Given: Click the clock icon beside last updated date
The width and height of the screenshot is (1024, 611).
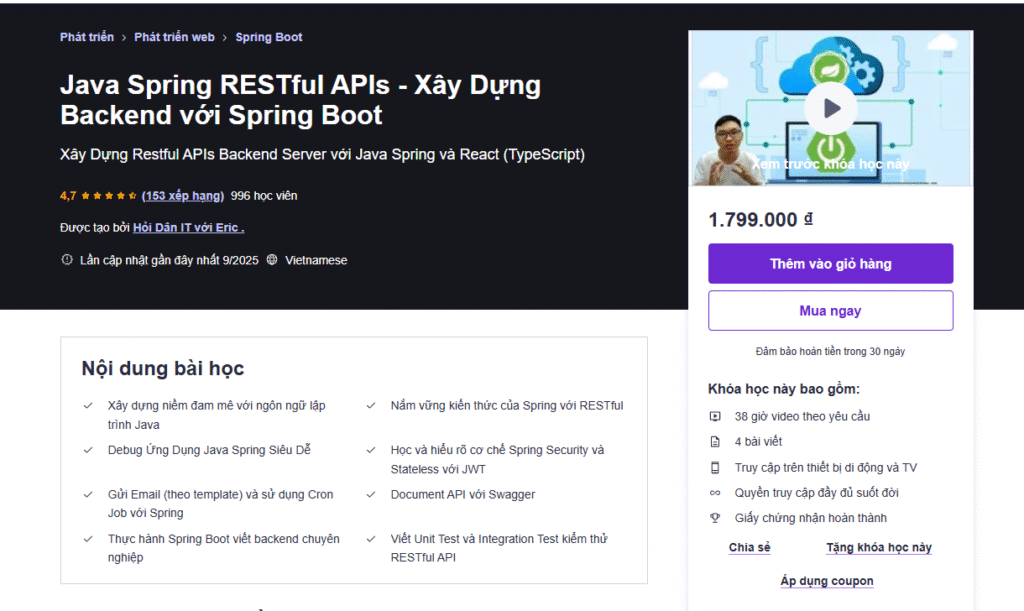Looking at the screenshot, I should (x=67, y=260).
